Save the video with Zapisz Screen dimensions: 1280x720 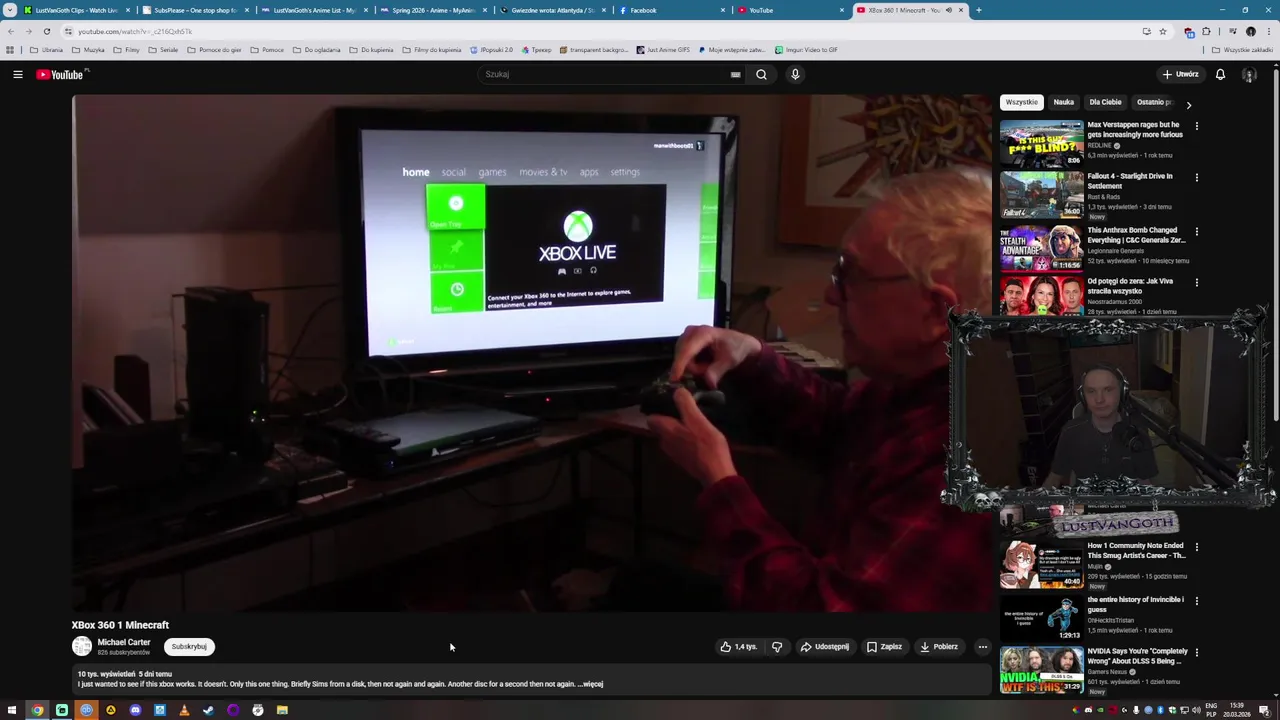(x=884, y=647)
